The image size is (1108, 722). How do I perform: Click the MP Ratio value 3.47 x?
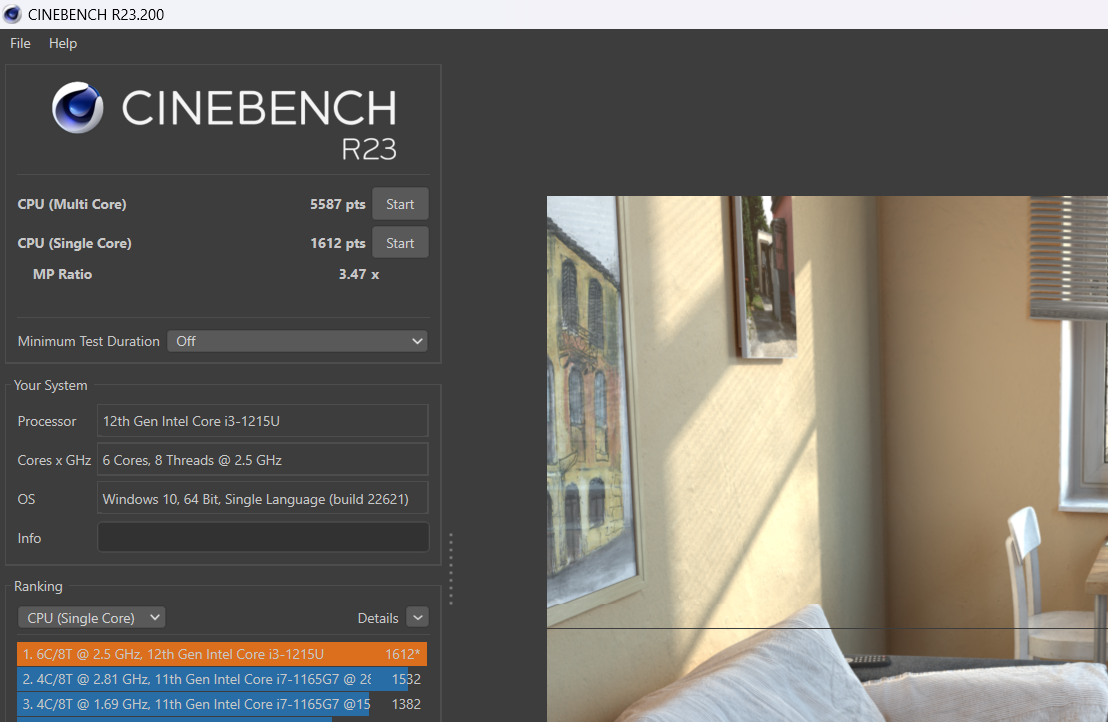pos(358,273)
